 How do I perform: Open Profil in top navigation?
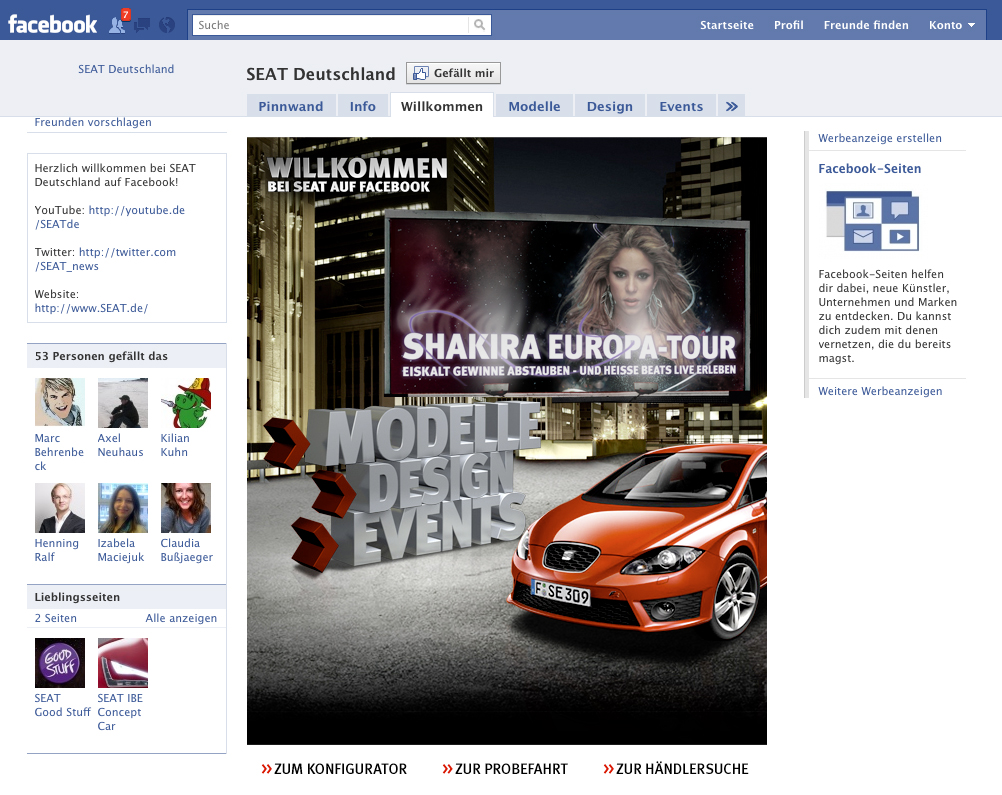(789, 25)
